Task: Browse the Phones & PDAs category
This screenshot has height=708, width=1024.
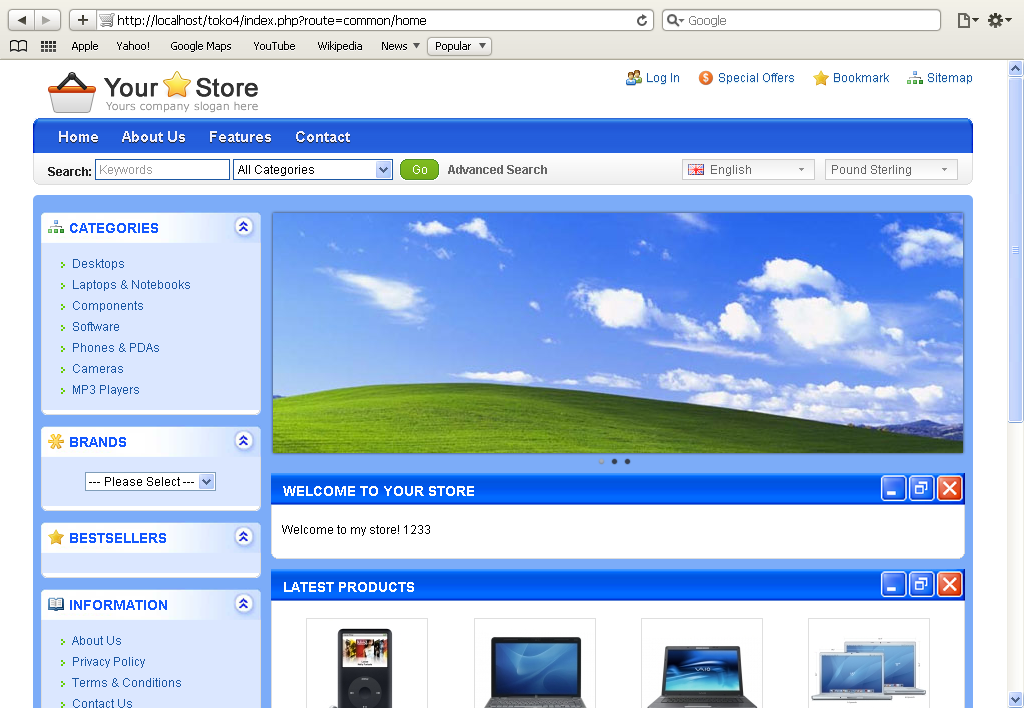Action: (x=116, y=347)
